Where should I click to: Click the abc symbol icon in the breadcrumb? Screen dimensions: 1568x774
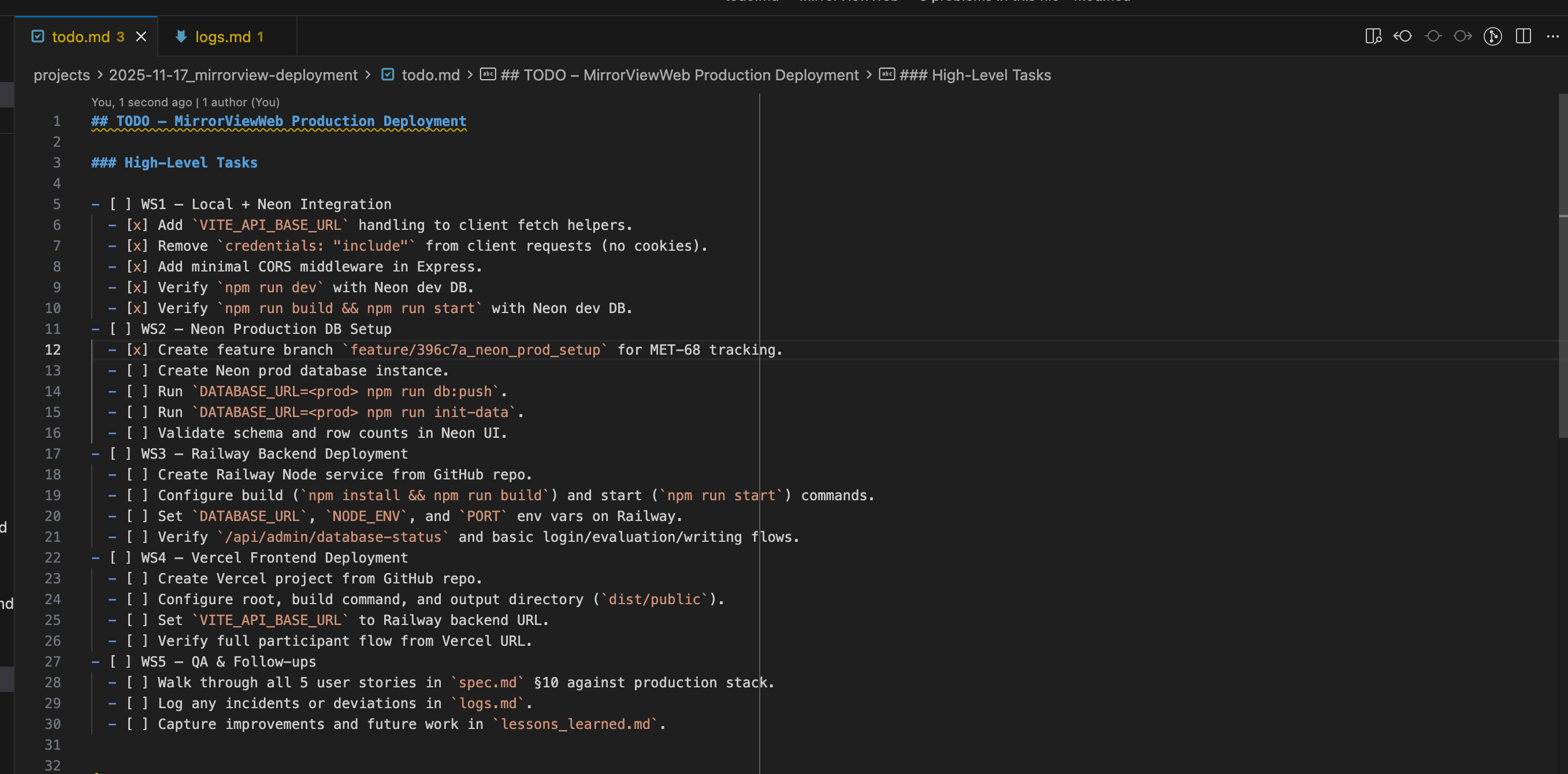pos(488,75)
